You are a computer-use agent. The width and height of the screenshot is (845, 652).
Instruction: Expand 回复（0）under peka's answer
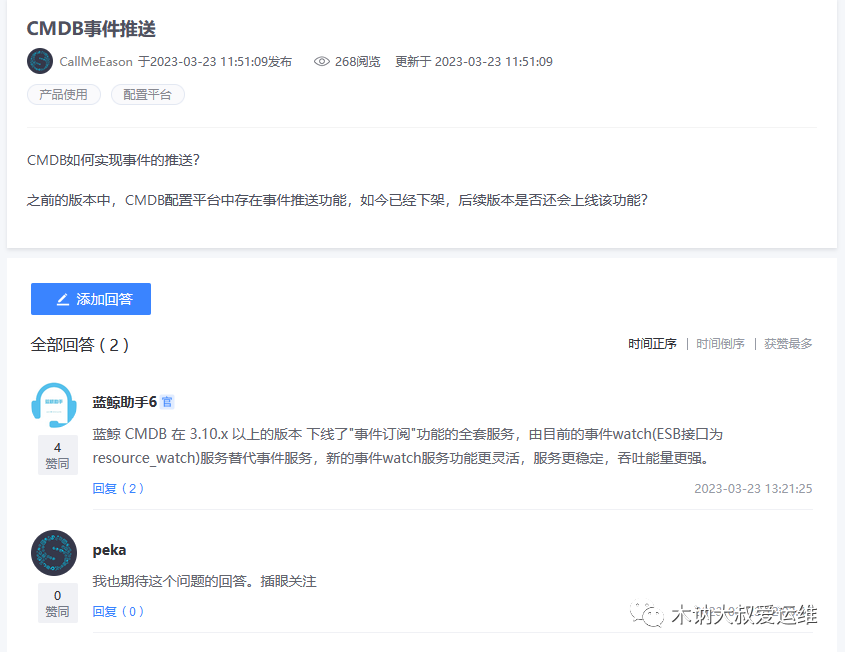[x=118, y=612]
